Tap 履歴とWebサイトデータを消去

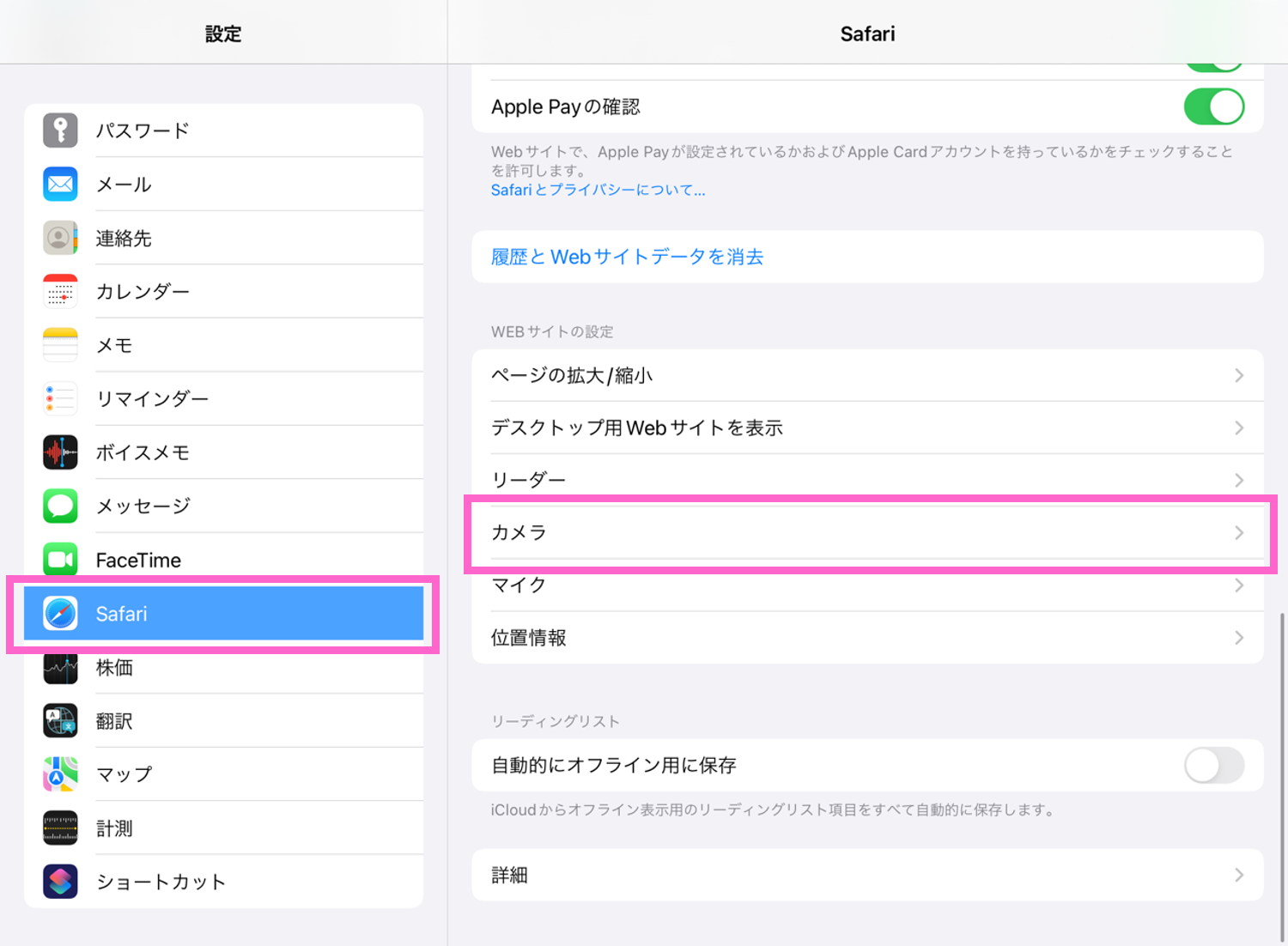627,257
